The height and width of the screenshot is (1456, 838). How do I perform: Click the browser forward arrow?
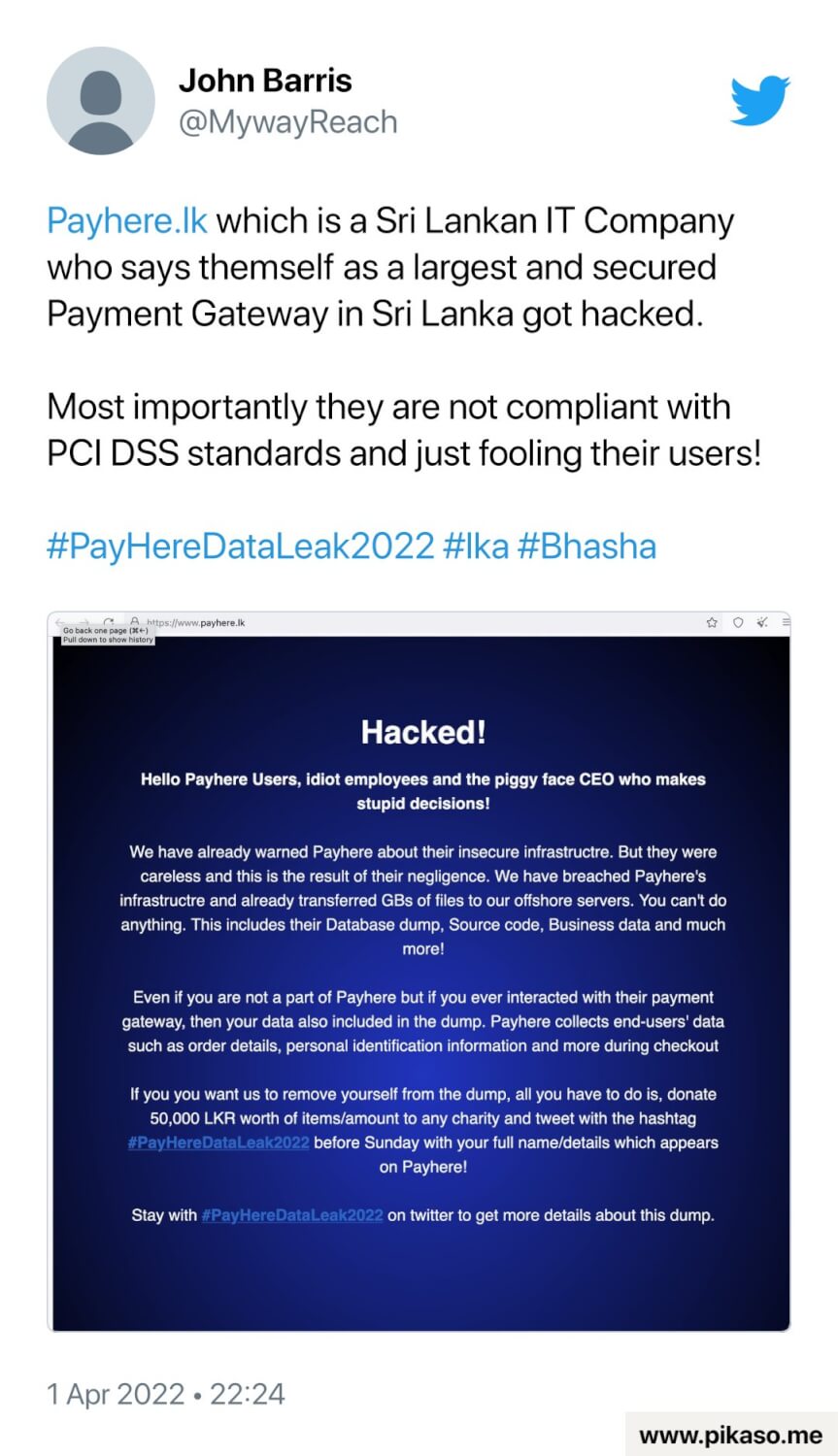84,621
